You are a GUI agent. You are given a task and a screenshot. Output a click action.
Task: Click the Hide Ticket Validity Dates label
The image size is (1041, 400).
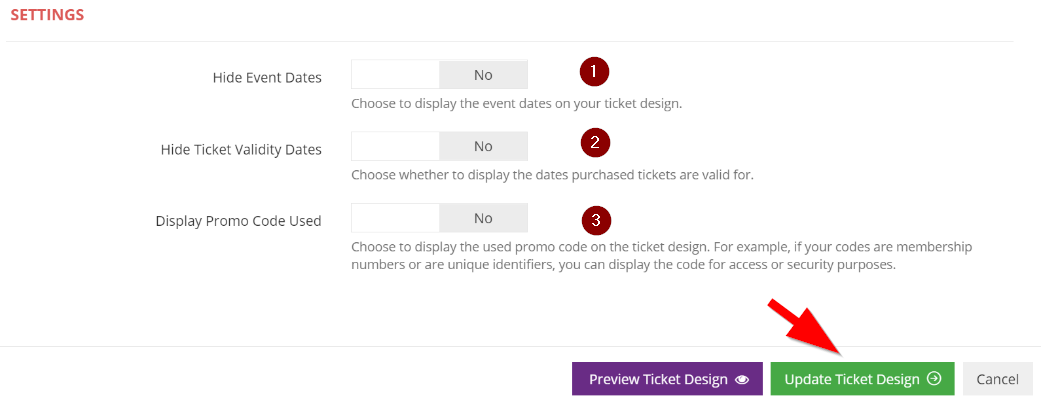point(241,149)
